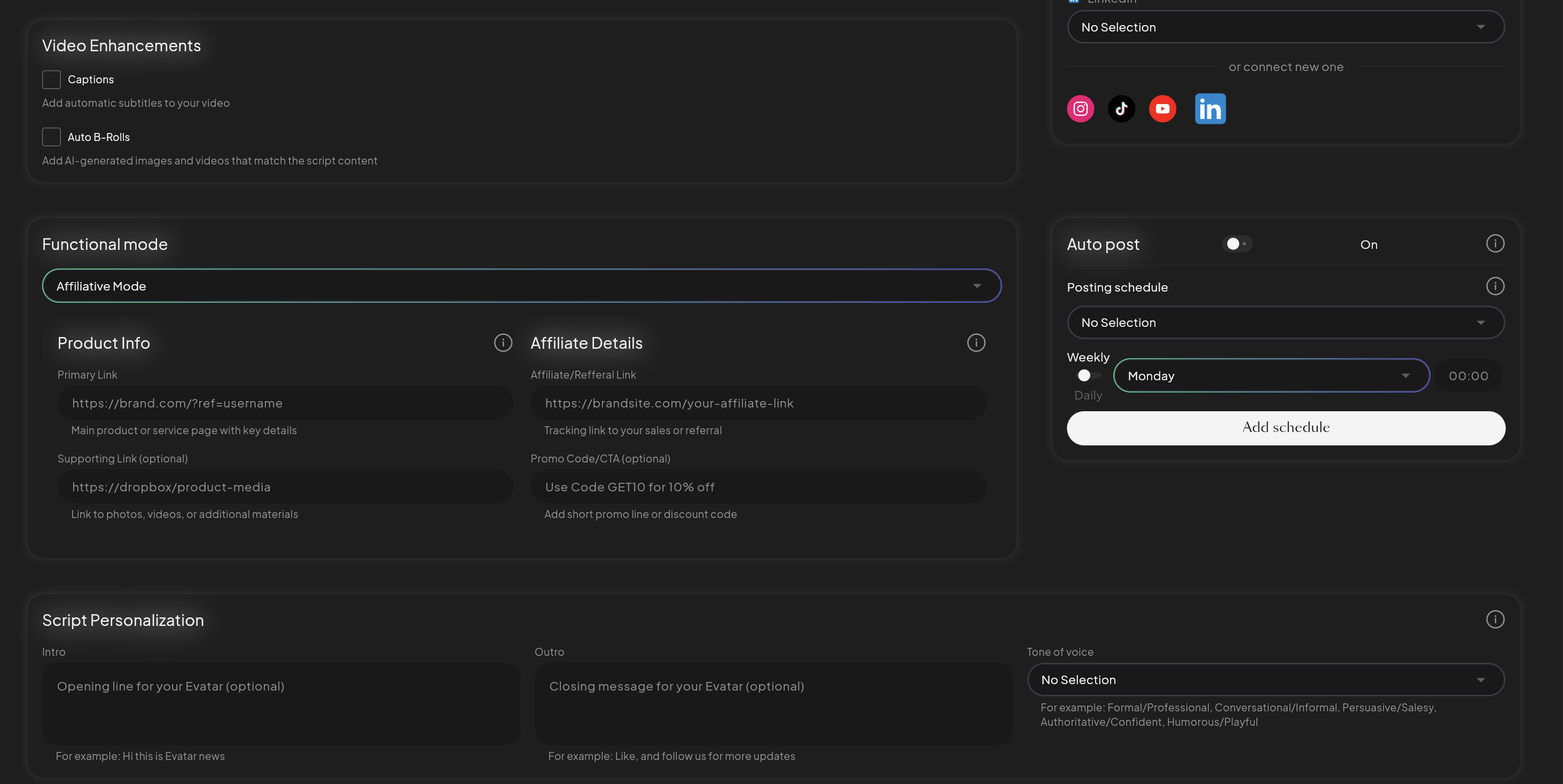Toggle Auto post on
This screenshot has height=784, width=1563.
coord(1237,244)
